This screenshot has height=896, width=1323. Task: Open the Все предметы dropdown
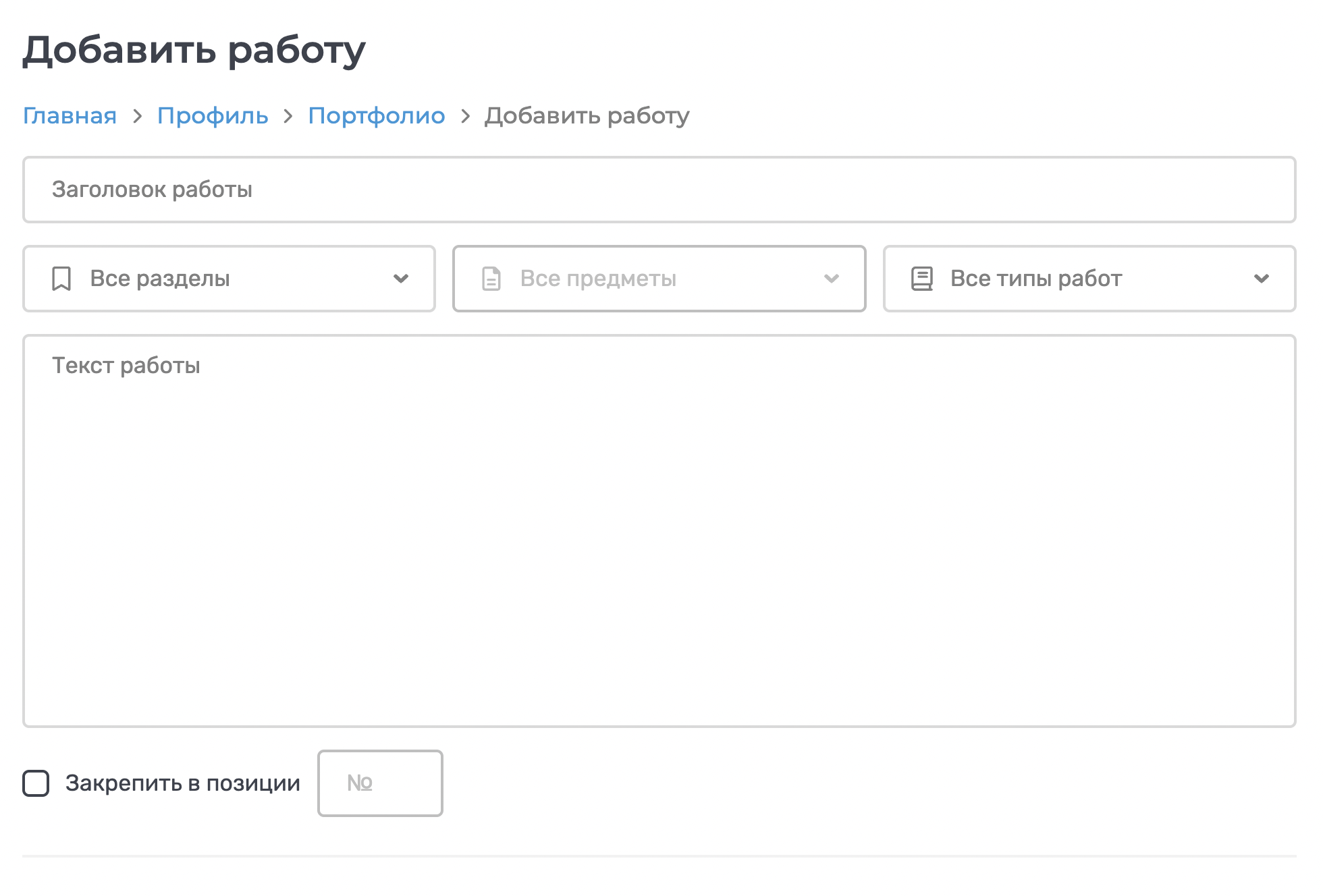659,279
